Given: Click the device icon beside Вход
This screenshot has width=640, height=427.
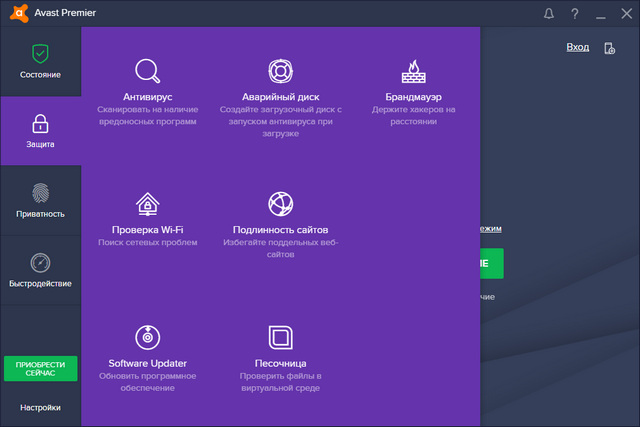Looking at the screenshot, I should (609, 47).
